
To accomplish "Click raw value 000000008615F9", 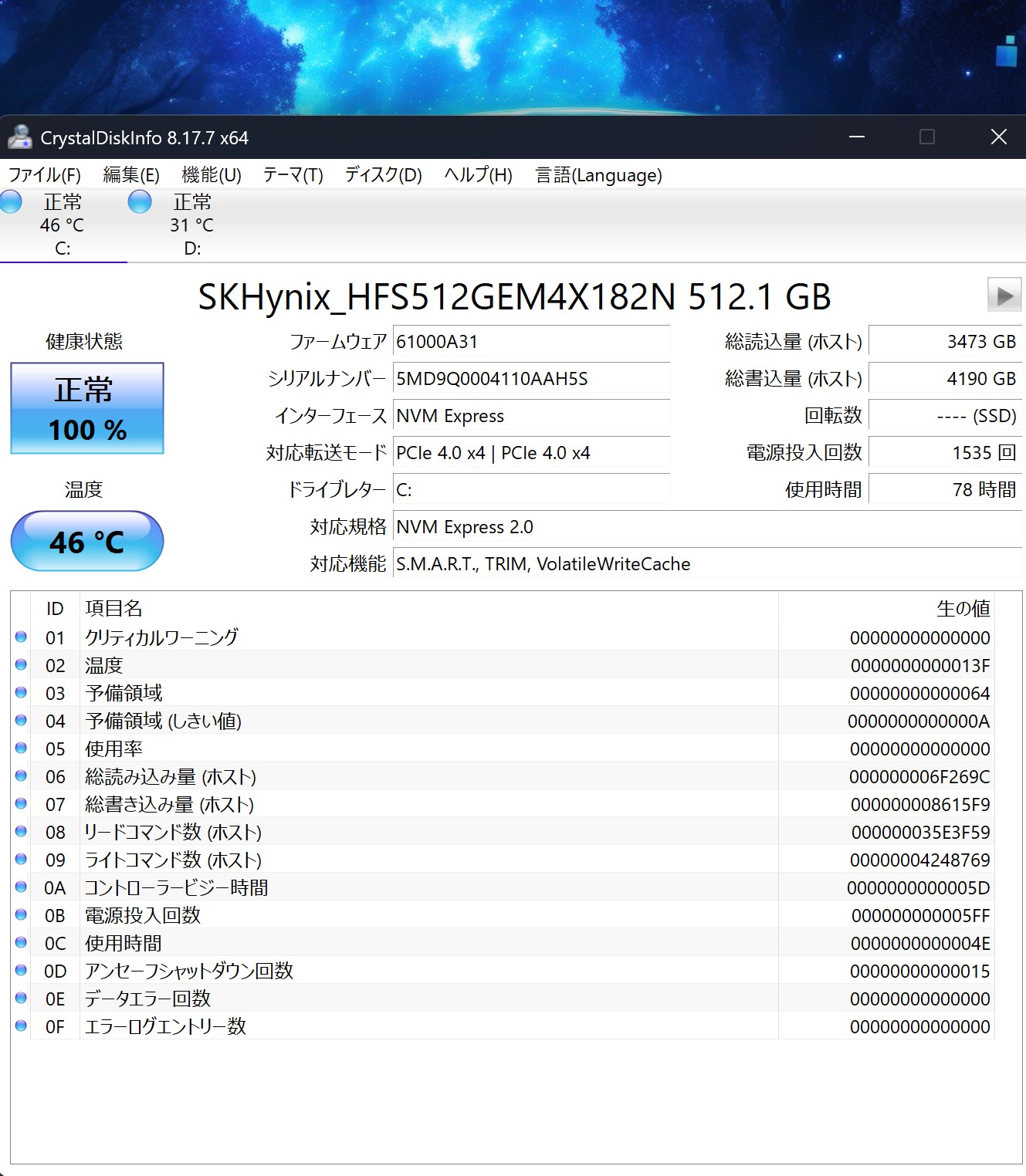I will click(920, 804).
